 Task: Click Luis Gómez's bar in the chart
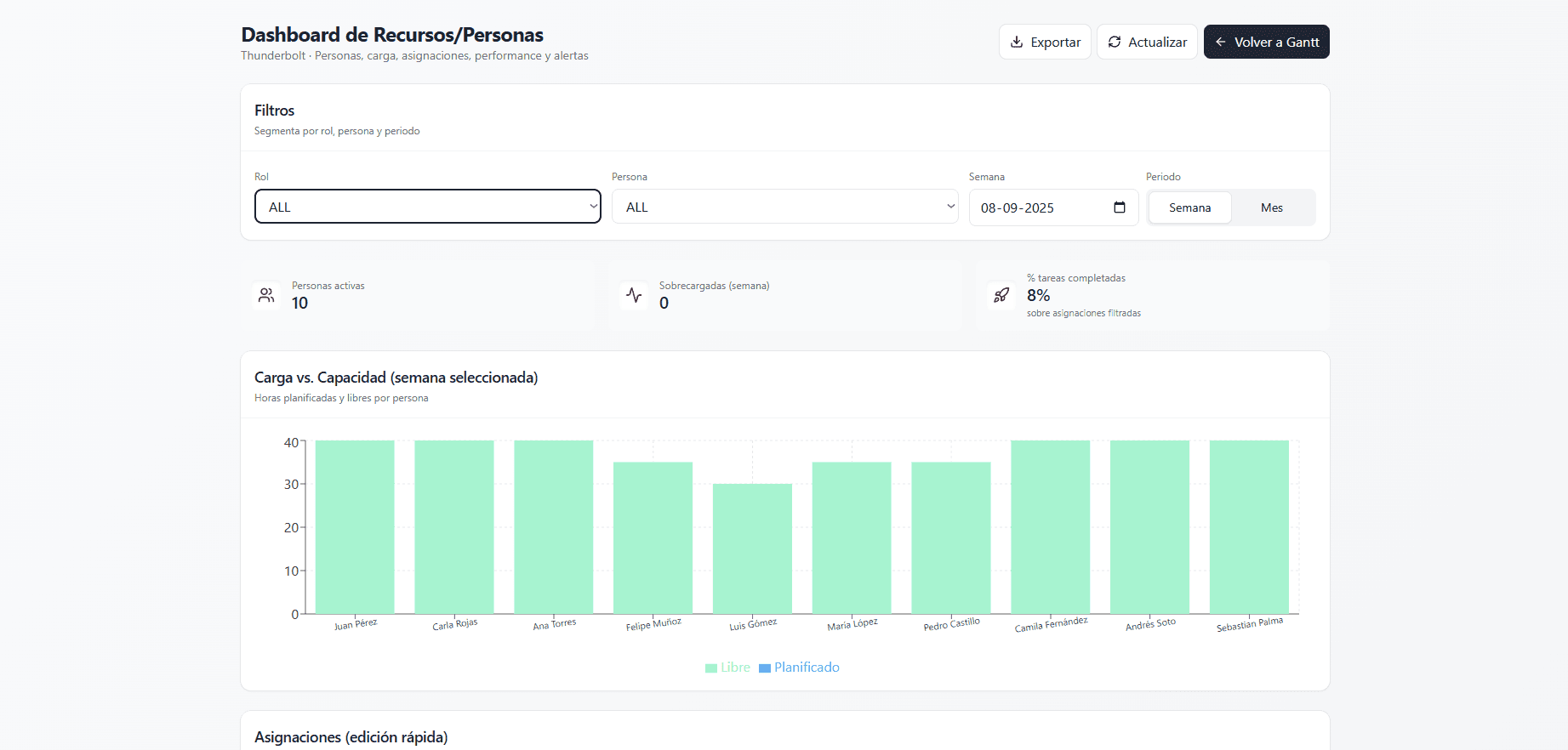tap(752, 548)
